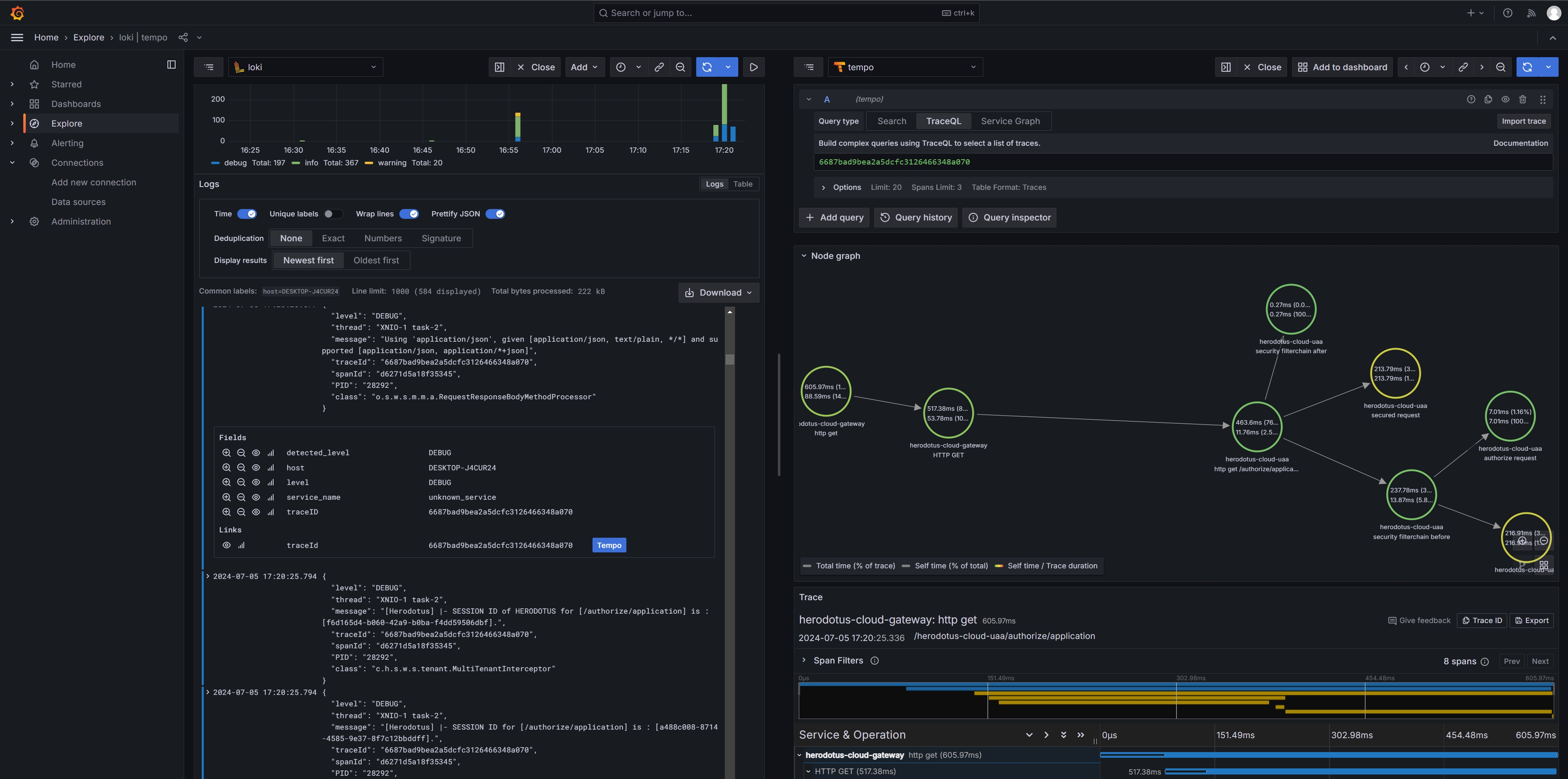Duplicate query A with the copy icon
Screen dimensions: 1568x779
tap(1488, 99)
